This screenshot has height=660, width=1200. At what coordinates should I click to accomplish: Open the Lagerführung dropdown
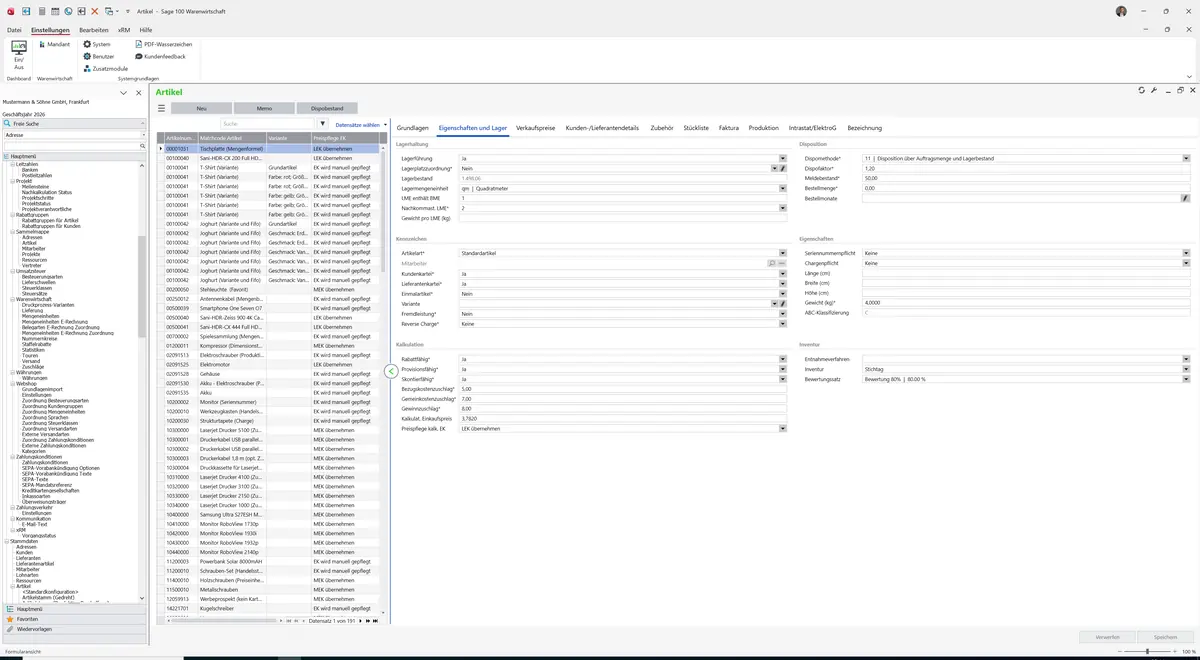point(783,159)
